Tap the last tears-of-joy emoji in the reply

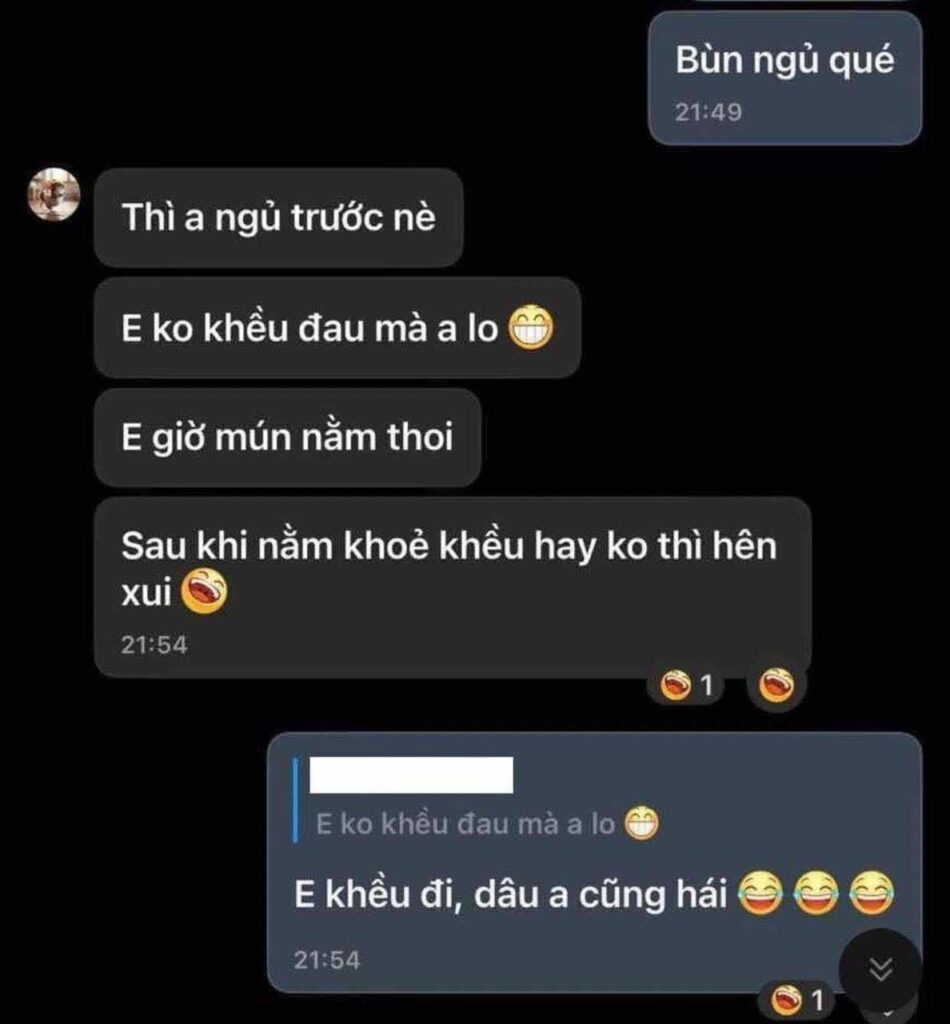click(872, 893)
